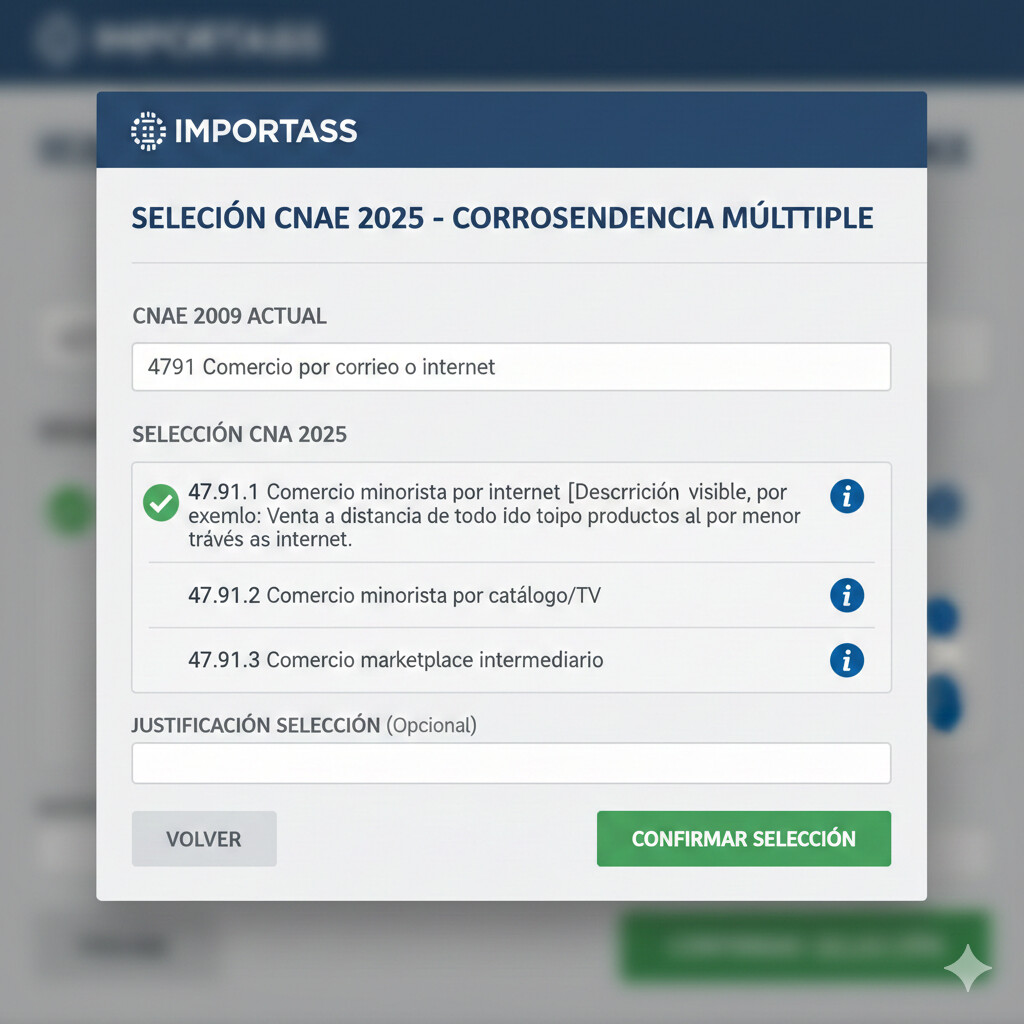Click the VOLVER button
Screen dimensions: 1024x1024
(x=204, y=838)
